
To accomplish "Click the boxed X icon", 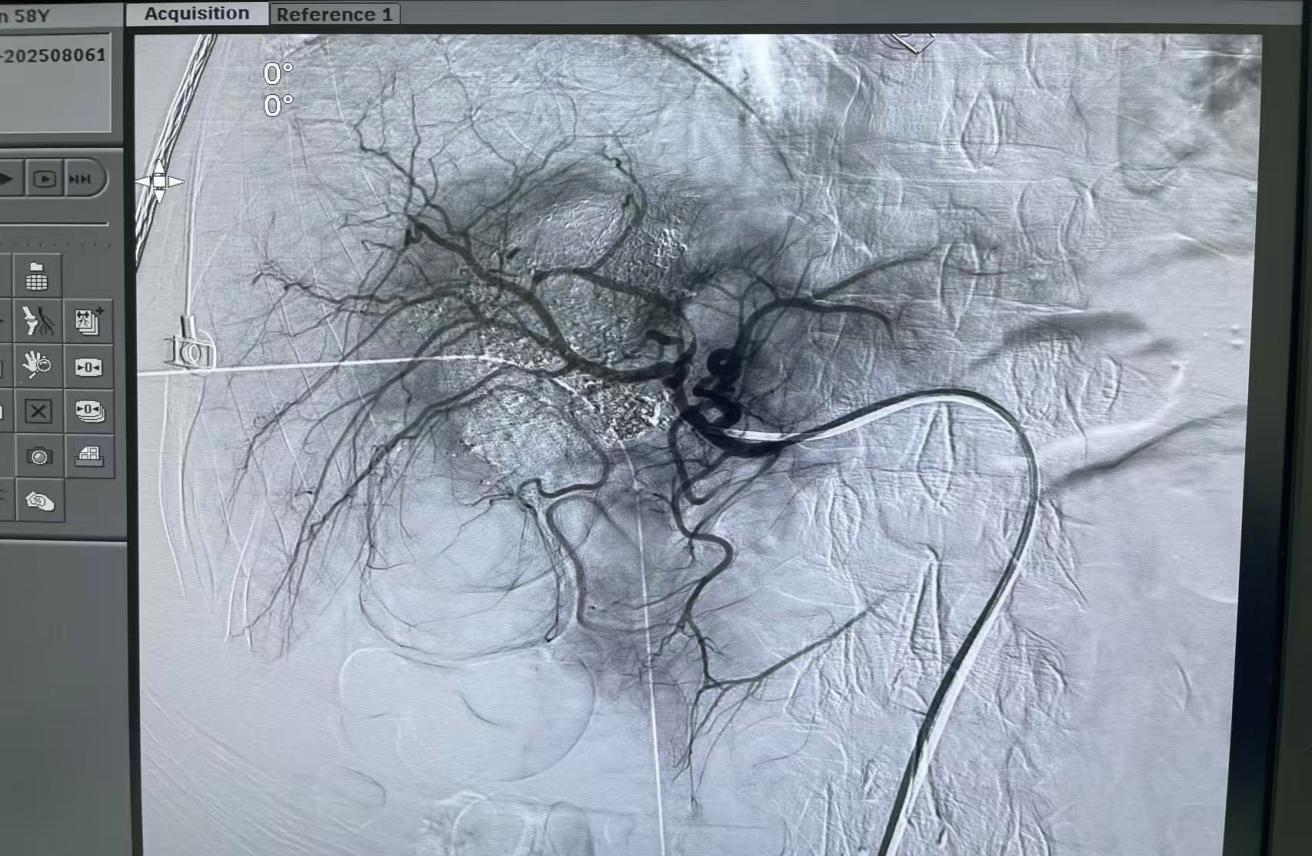I will [38, 411].
